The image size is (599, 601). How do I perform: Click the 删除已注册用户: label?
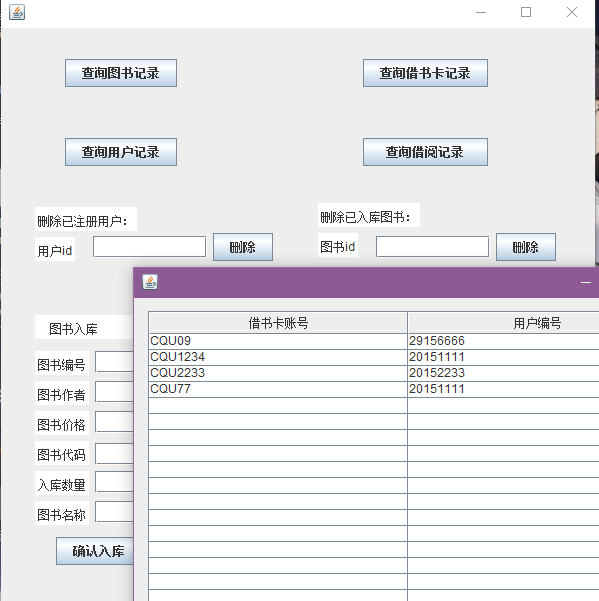coord(86,219)
